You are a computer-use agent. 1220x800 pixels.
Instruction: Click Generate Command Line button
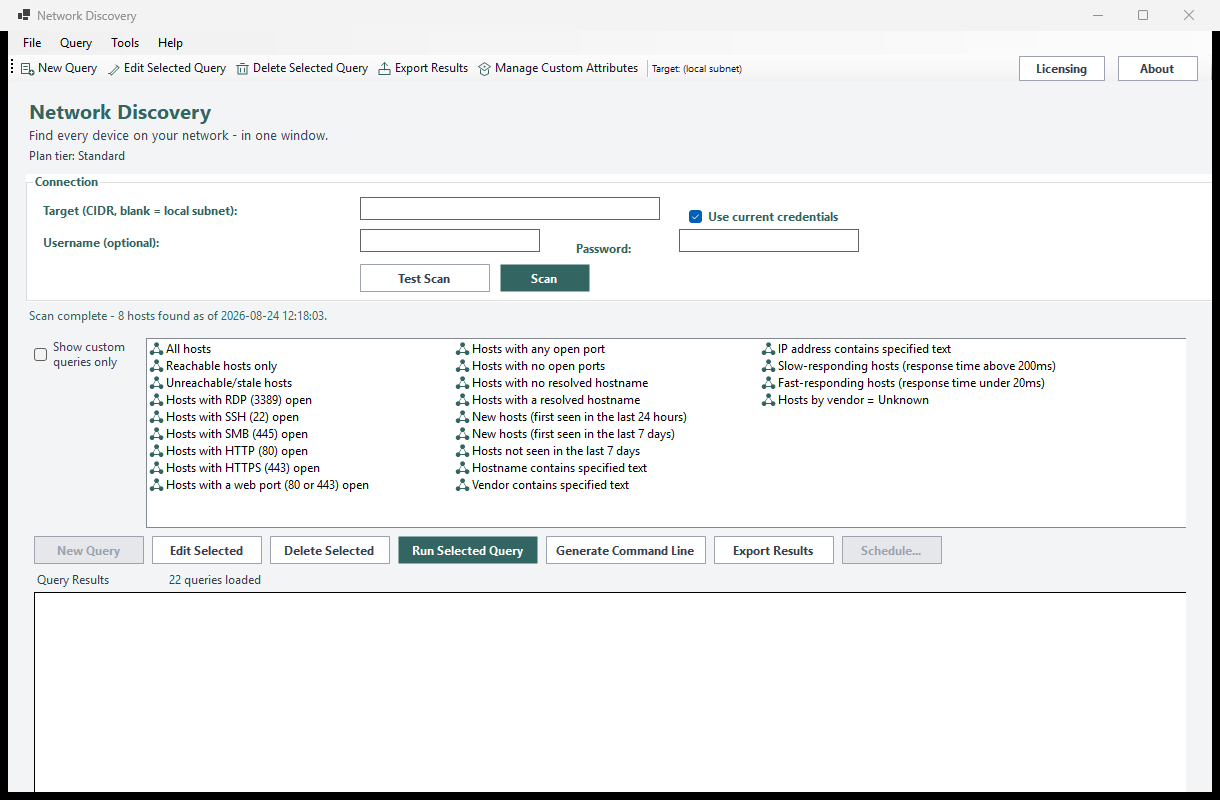pos(625,550)
